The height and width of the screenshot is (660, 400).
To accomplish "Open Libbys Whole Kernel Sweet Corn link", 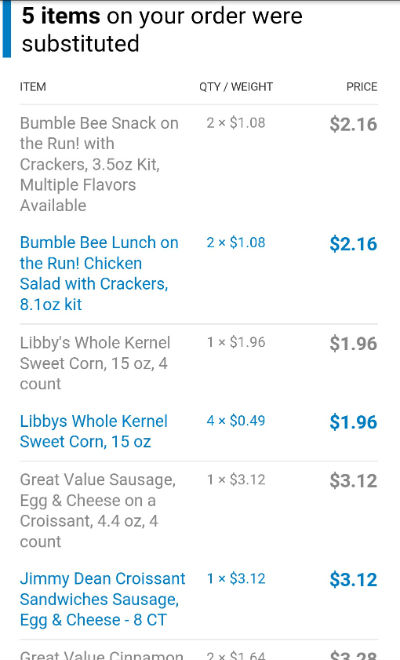I will point(93,431).
